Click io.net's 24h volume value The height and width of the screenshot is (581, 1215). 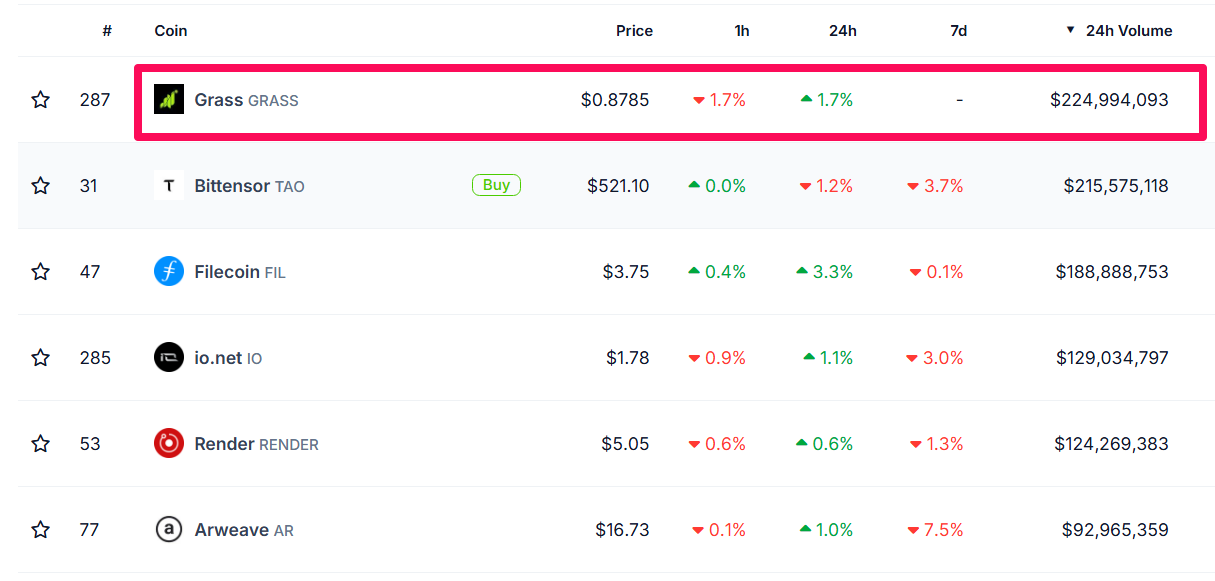coord(1110,357)
